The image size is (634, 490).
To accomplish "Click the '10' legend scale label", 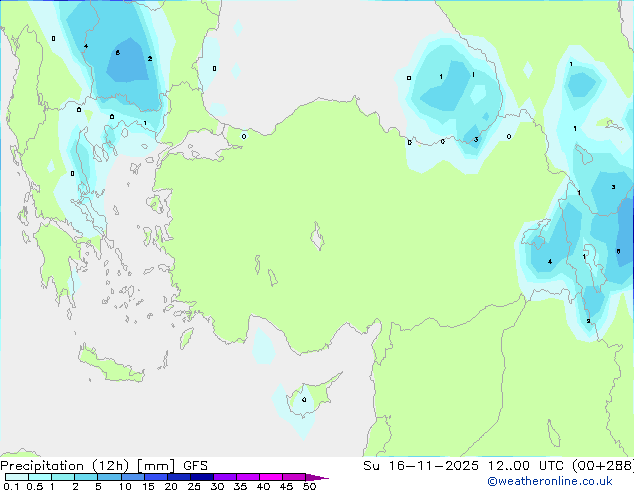I will (x=125, y=486).
